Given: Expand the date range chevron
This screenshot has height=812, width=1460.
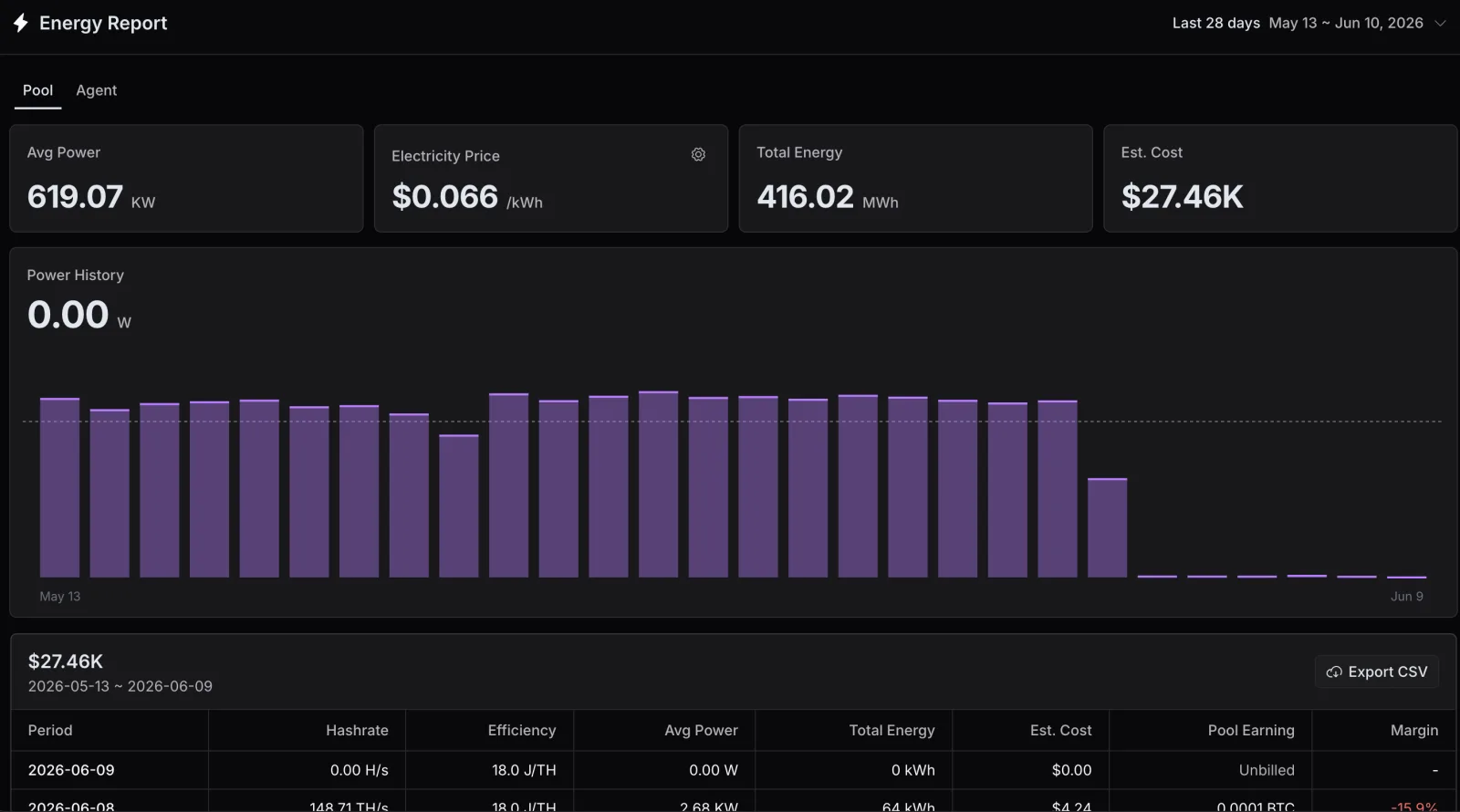Looking at the screenshot, I should coord(1440,24).
